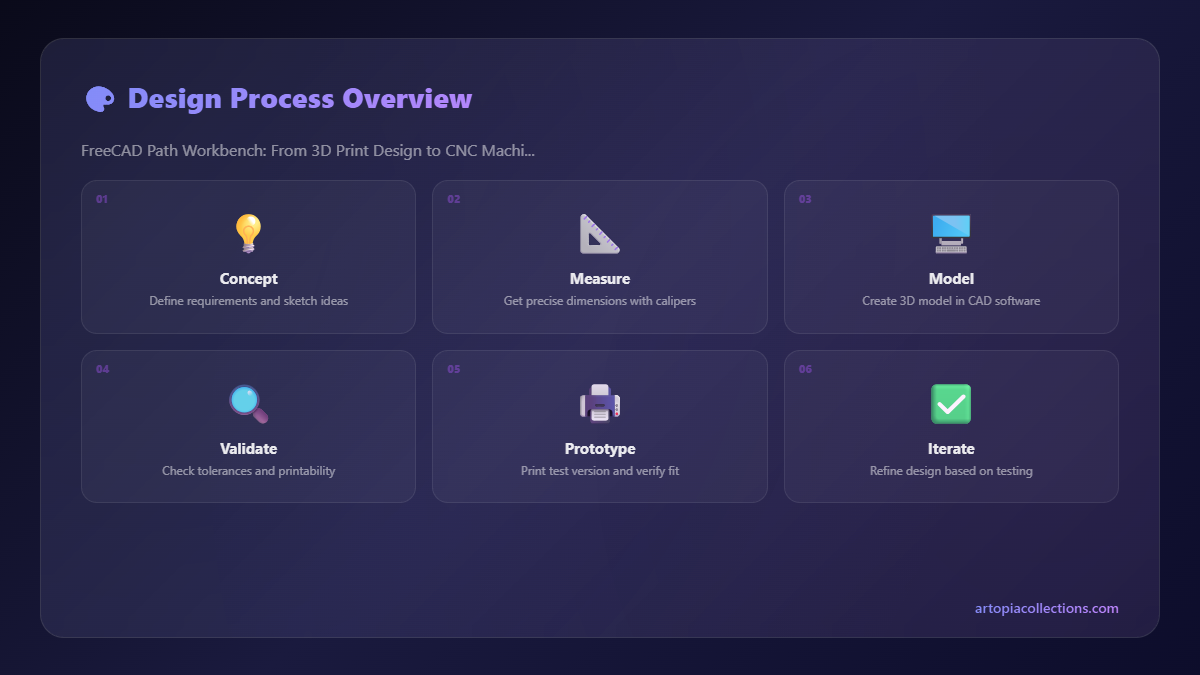Click the lightbulb icon on the Concept card

[x=247, y=233]
